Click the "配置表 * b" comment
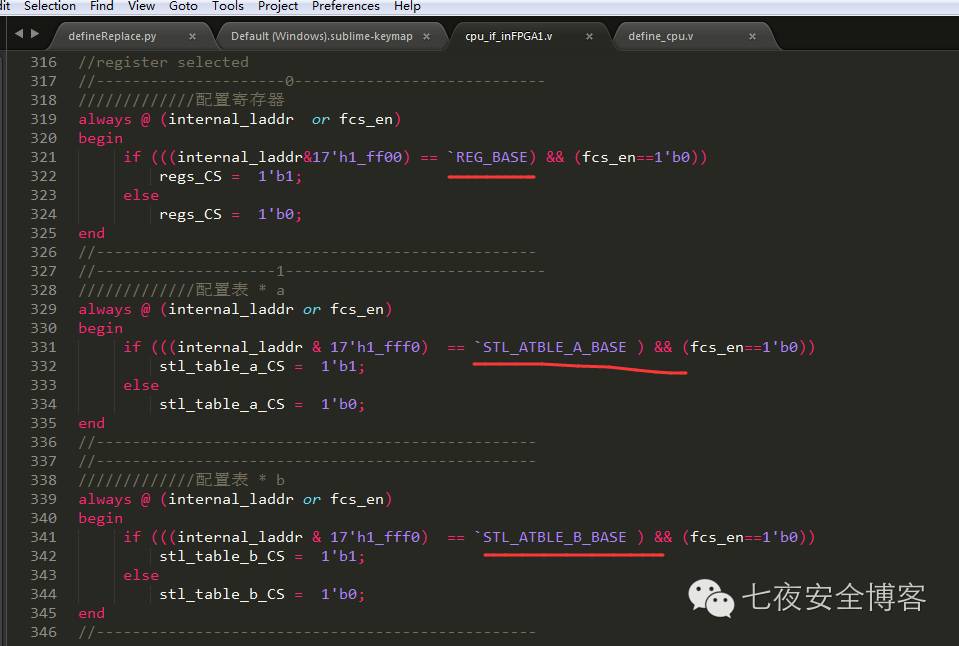Screen dimensions: 959x646 point(240,480)
